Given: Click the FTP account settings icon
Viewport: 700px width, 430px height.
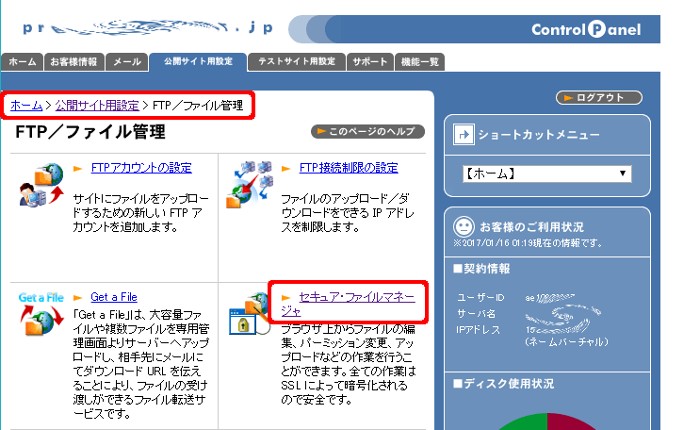Looking at the screenshot, I should (42, 185).
